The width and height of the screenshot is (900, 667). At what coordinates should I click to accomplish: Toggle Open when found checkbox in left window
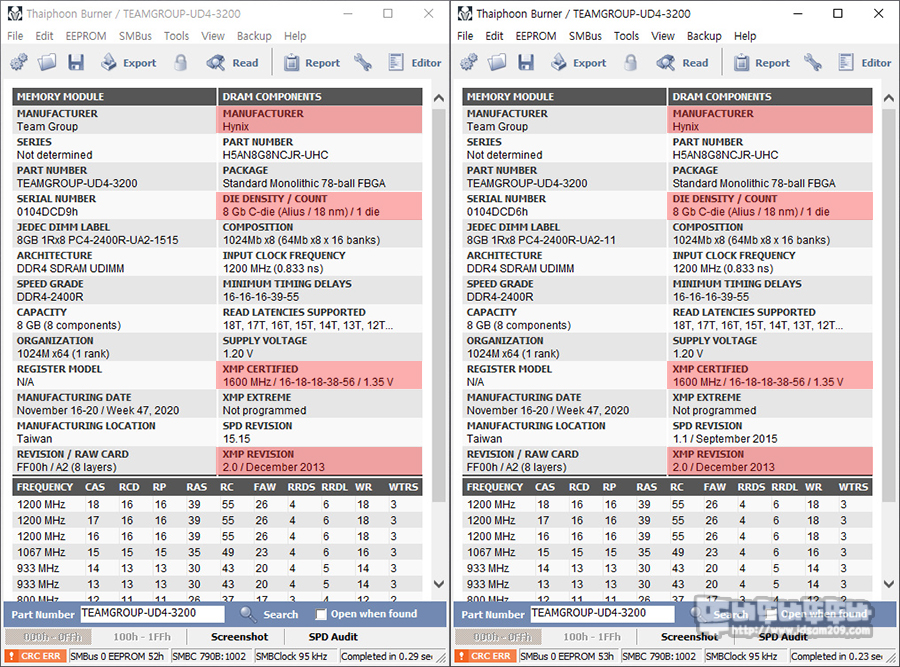(x=321, y=614)
